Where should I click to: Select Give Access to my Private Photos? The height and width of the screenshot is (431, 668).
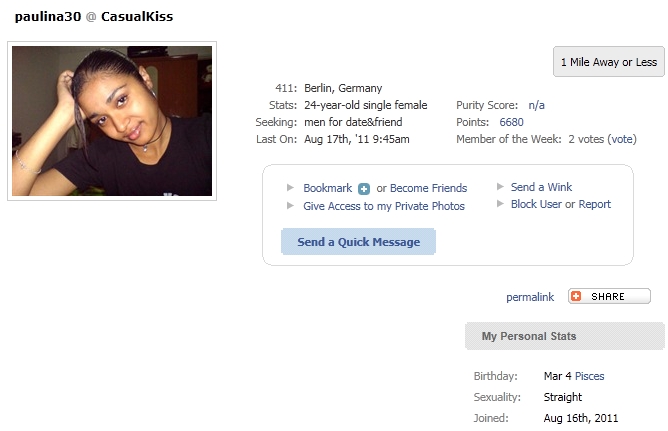point(384,206)
